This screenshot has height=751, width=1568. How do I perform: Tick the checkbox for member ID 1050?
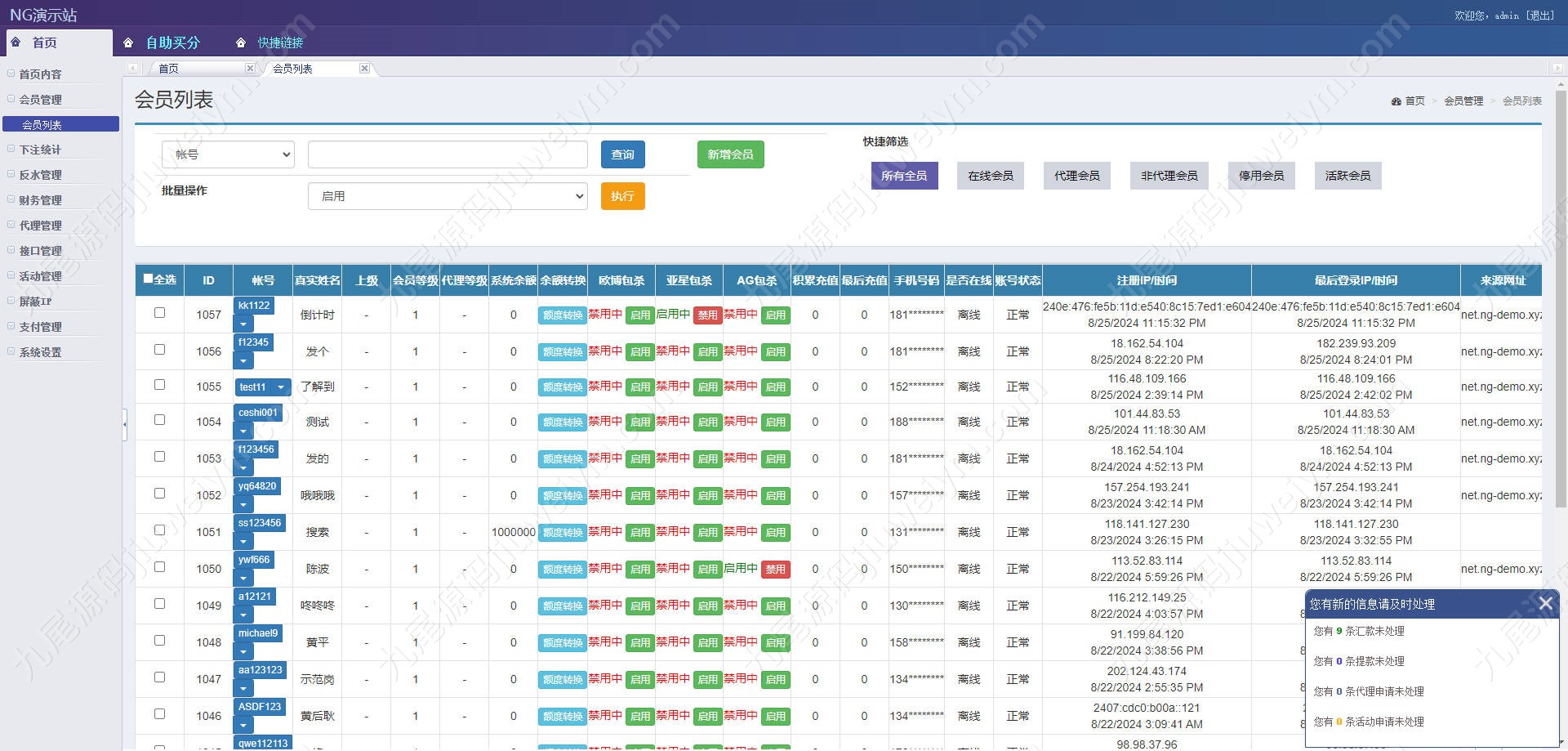(159, 566)
